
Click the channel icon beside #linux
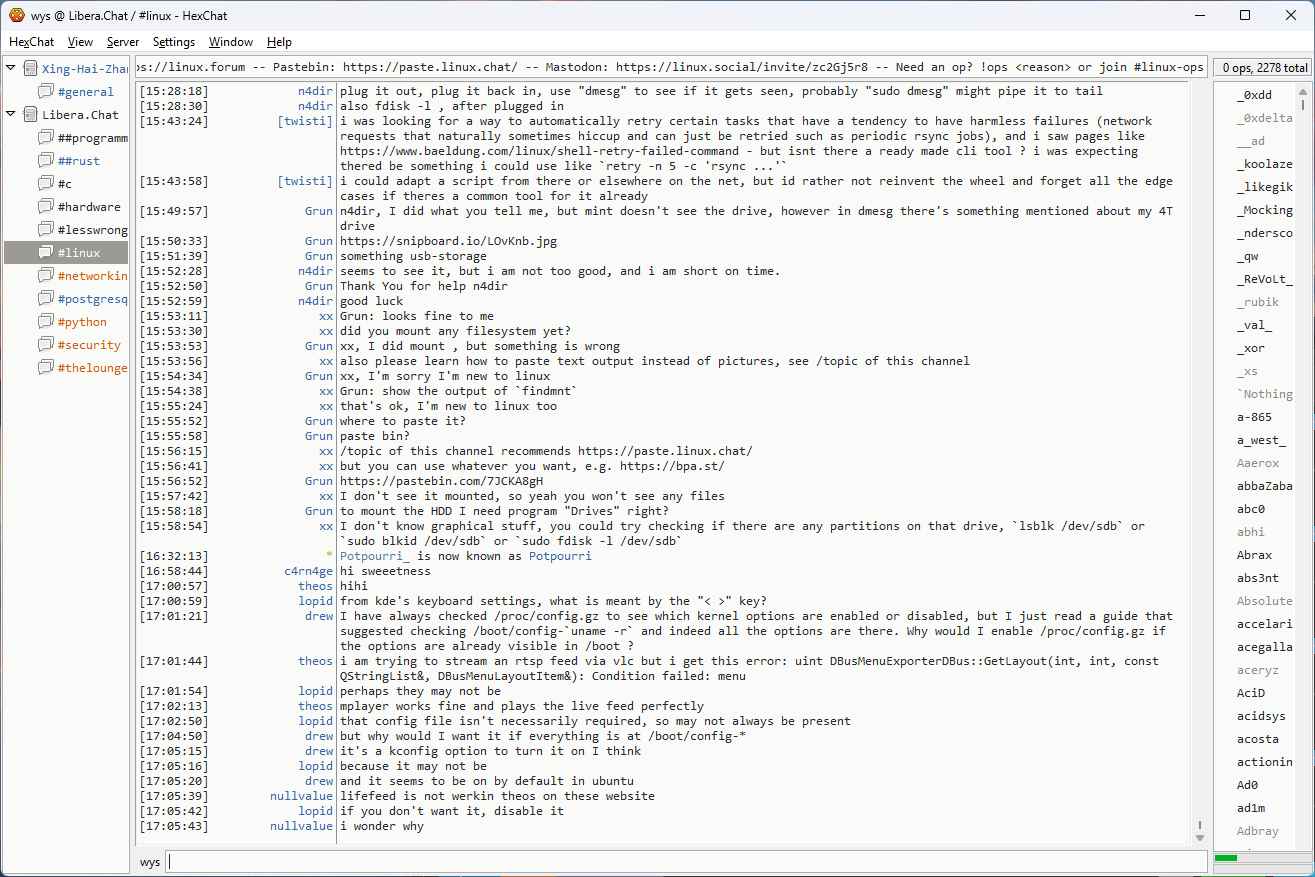[46, 253]
